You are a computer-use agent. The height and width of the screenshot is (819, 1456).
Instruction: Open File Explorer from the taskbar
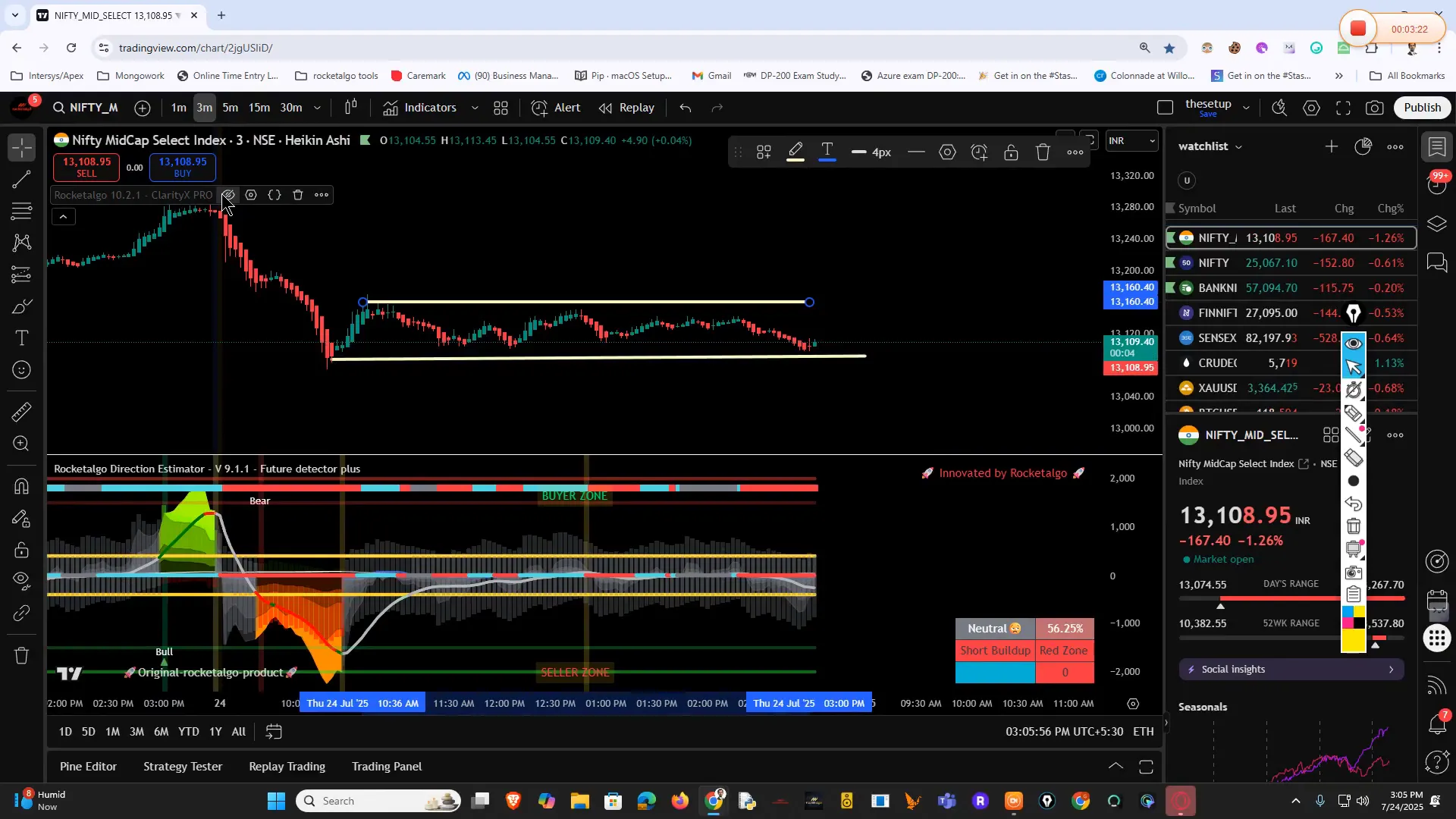point(580,801)
